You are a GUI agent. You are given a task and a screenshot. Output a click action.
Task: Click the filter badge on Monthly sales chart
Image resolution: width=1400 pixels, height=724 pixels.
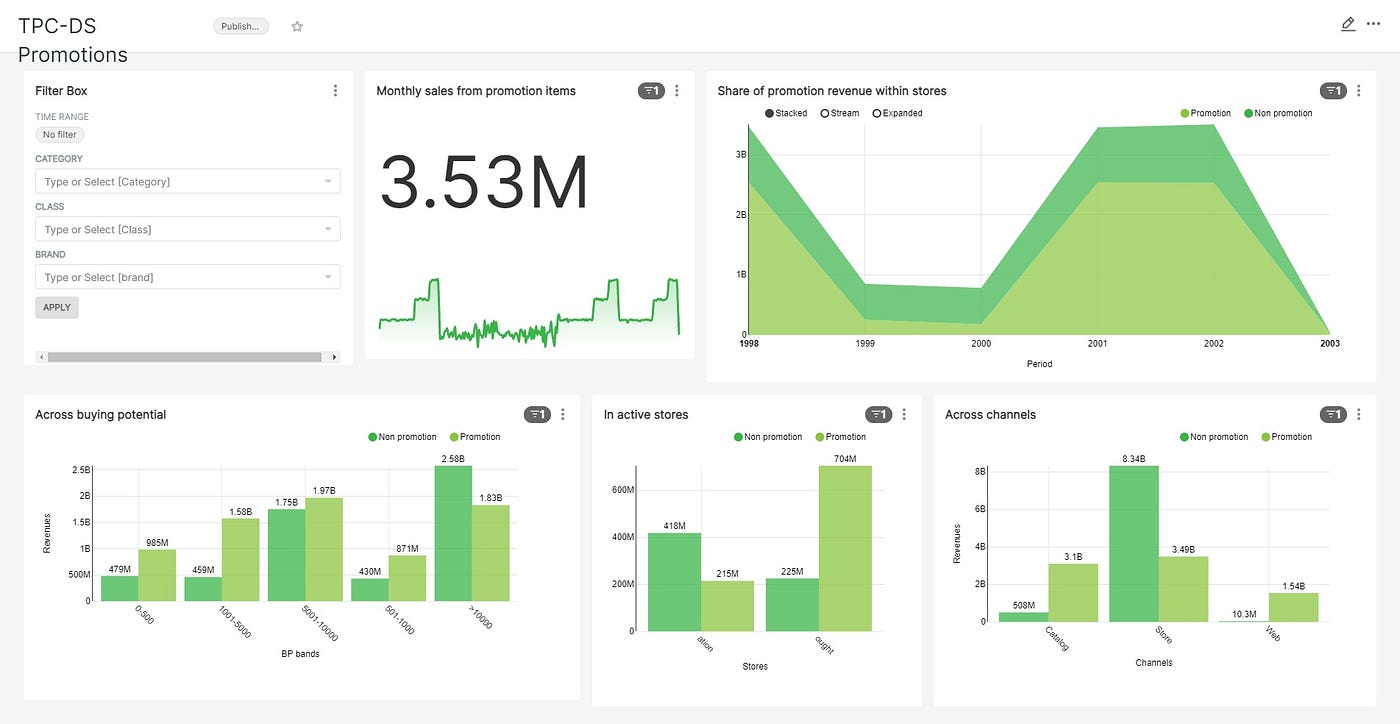651,90
